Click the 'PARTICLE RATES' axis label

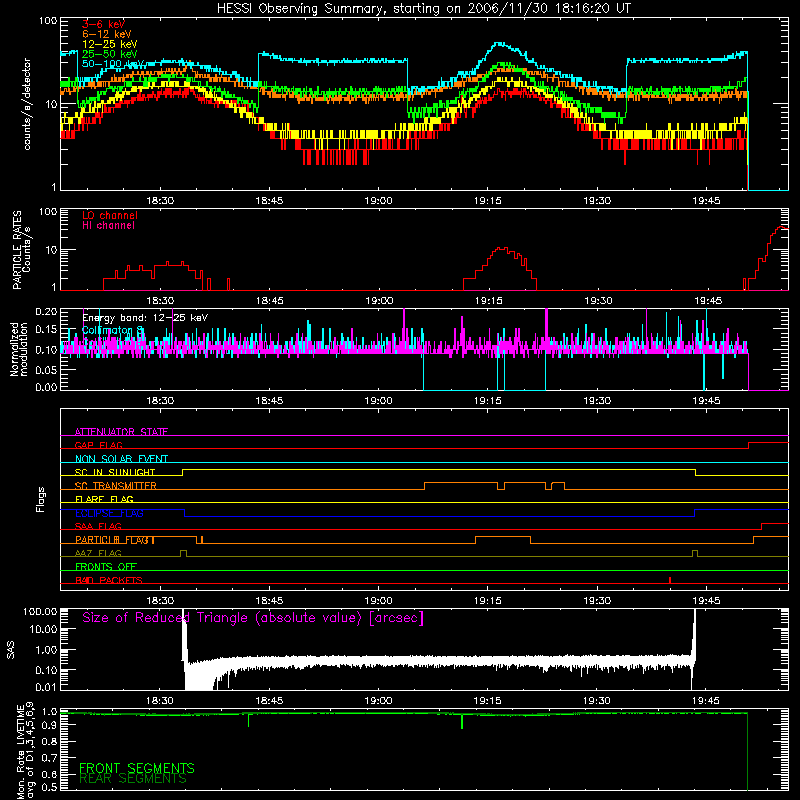(17, 250)
